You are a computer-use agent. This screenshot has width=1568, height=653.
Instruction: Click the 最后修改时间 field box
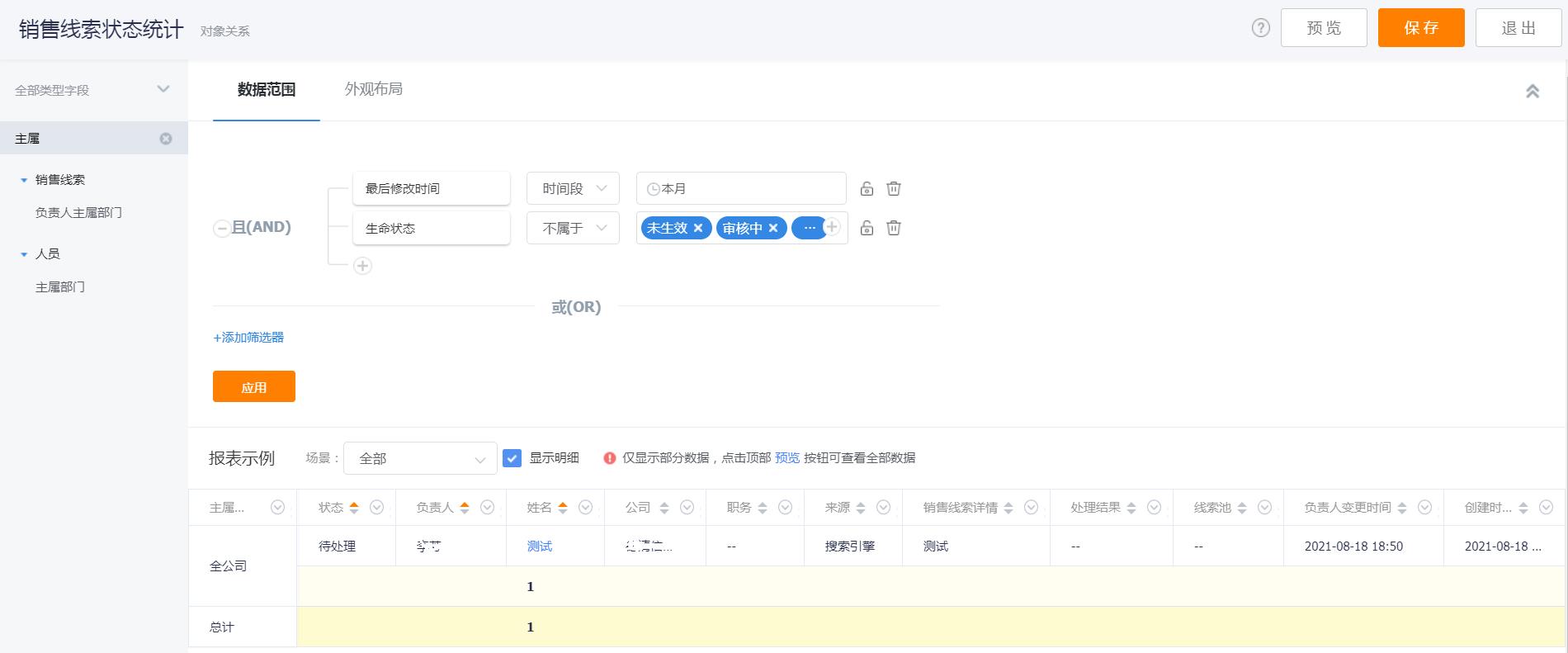coord(432,188)
